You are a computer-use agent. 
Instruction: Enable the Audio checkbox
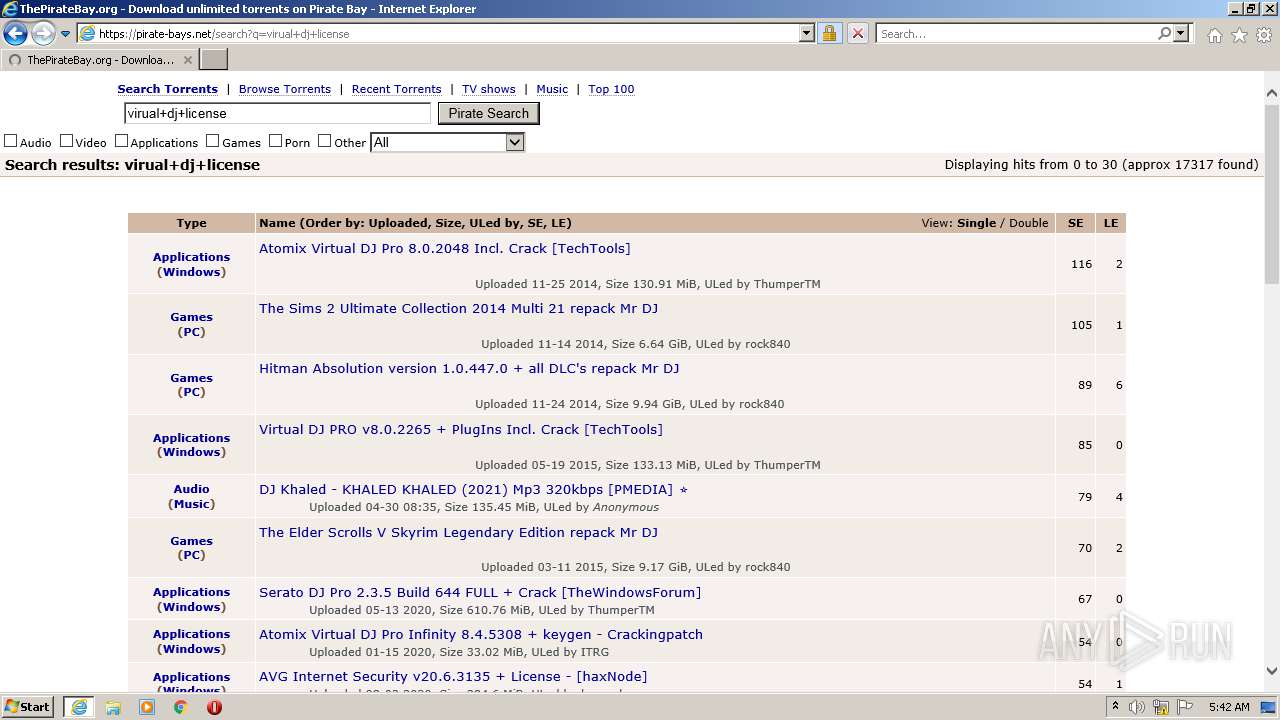[x=11, y=141]
